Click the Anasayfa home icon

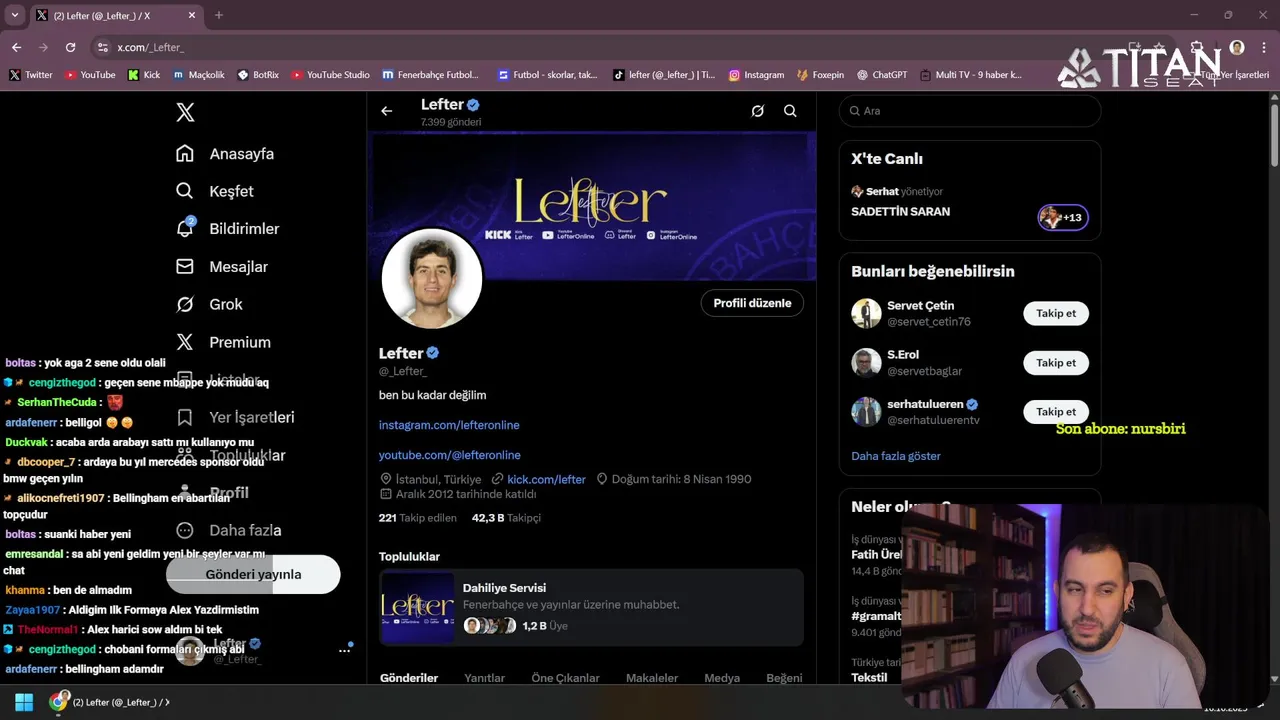pyautogui.click(x=185, y=154)
